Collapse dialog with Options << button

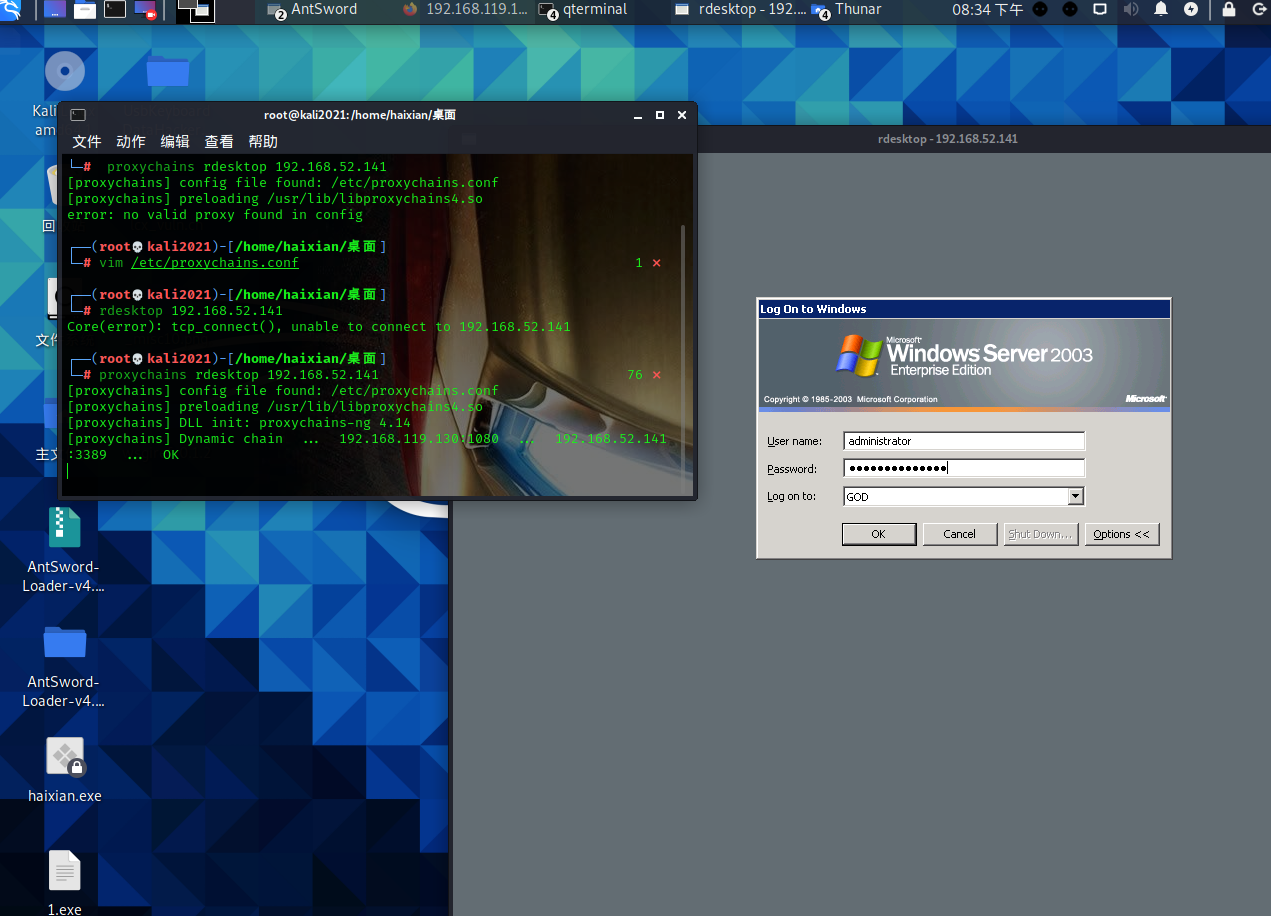pos(1121,534)
